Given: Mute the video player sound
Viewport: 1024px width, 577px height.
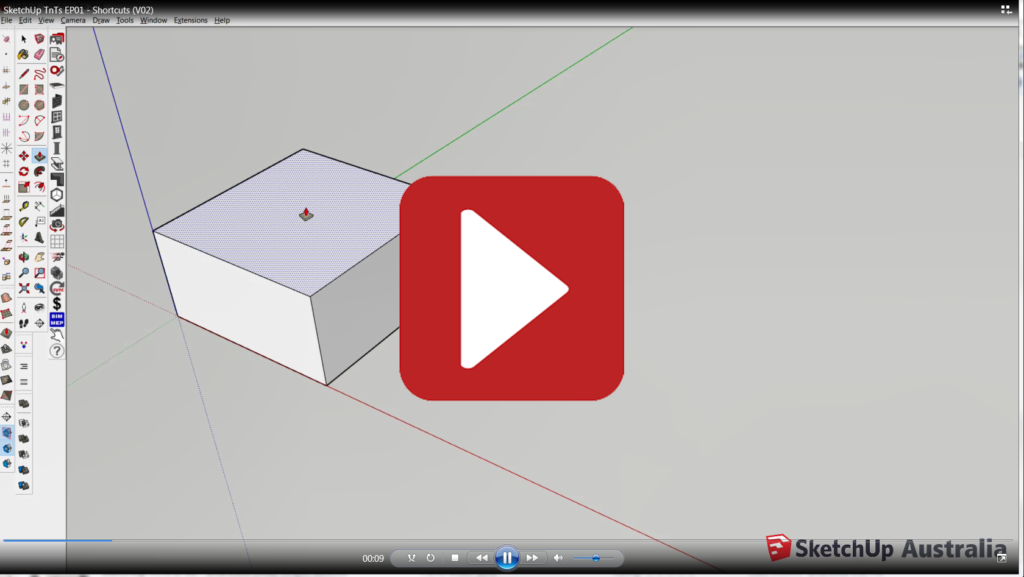Looking at the screenshot, I should pyautogui.click(x=558, y=558).
